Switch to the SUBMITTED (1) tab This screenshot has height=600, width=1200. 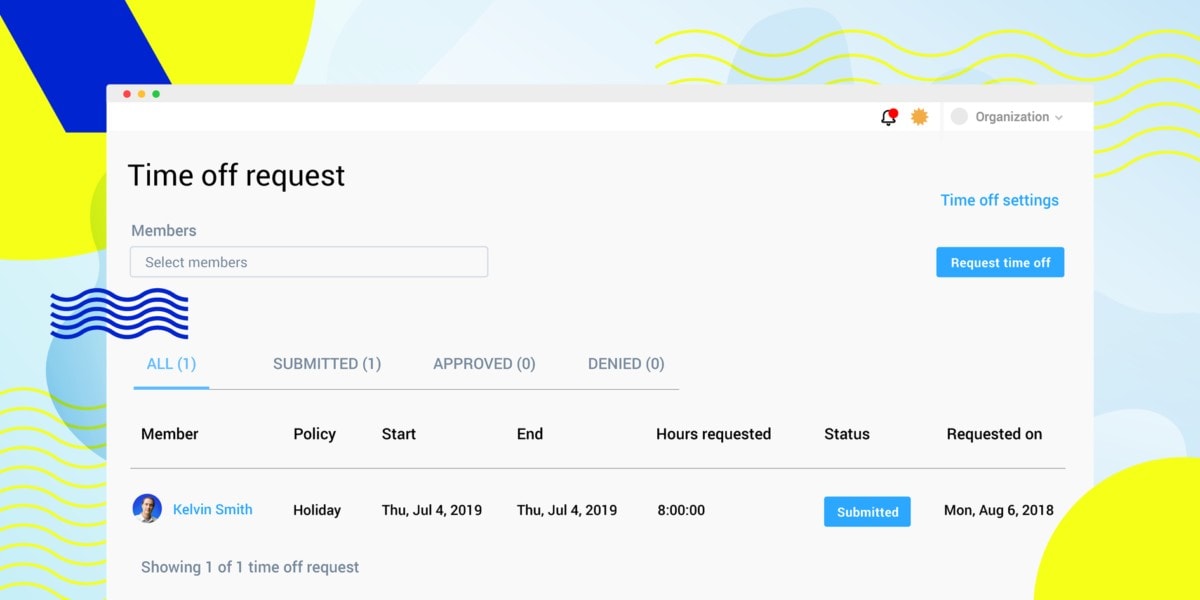[x=326, y=363]
